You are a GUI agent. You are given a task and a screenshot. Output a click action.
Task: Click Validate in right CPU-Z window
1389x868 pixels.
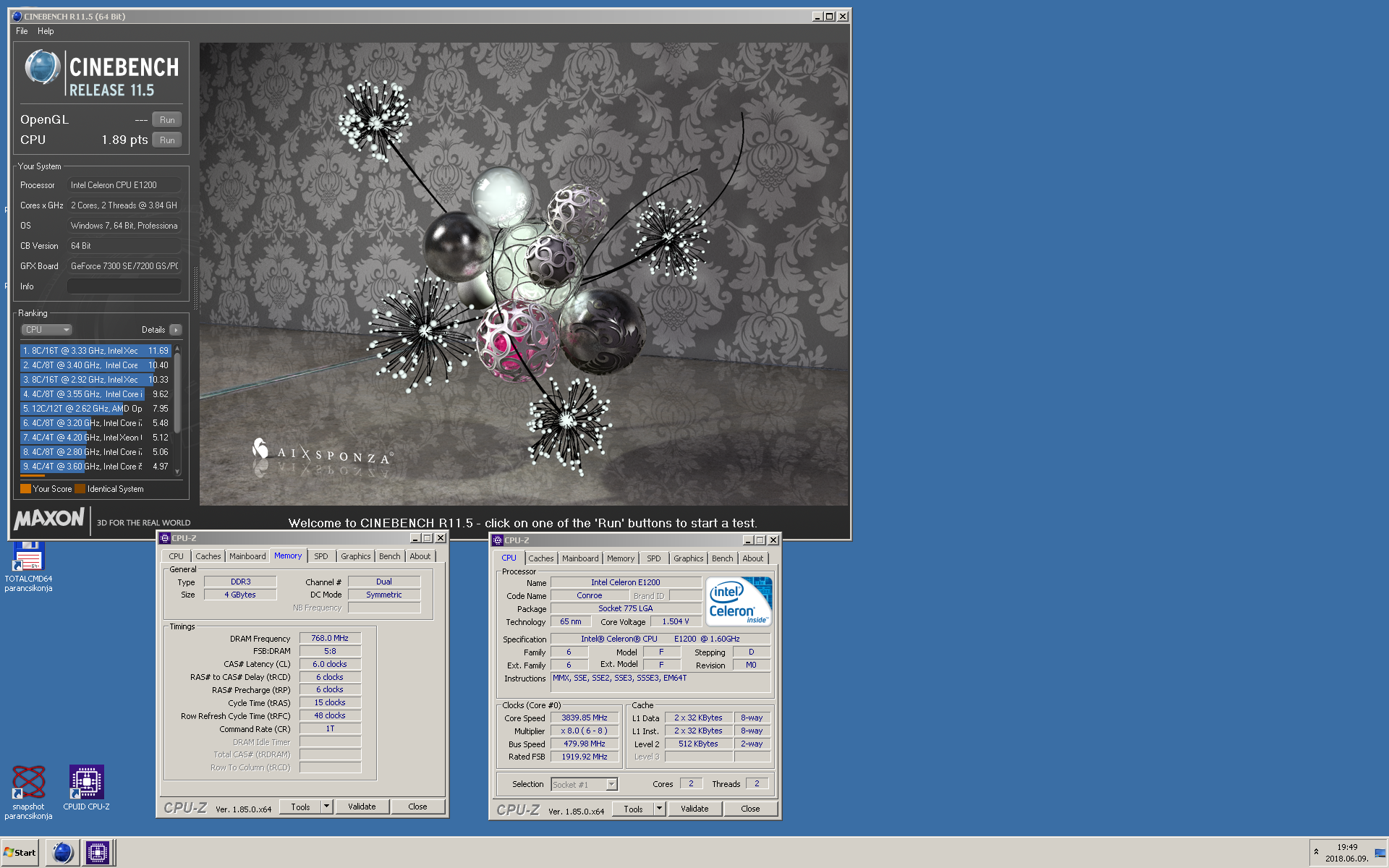point(694,809)
